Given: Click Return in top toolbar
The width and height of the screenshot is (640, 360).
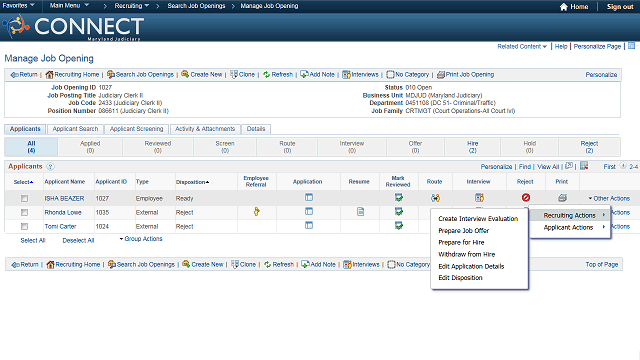Looking at the screenshot, I should click(24, 75).
